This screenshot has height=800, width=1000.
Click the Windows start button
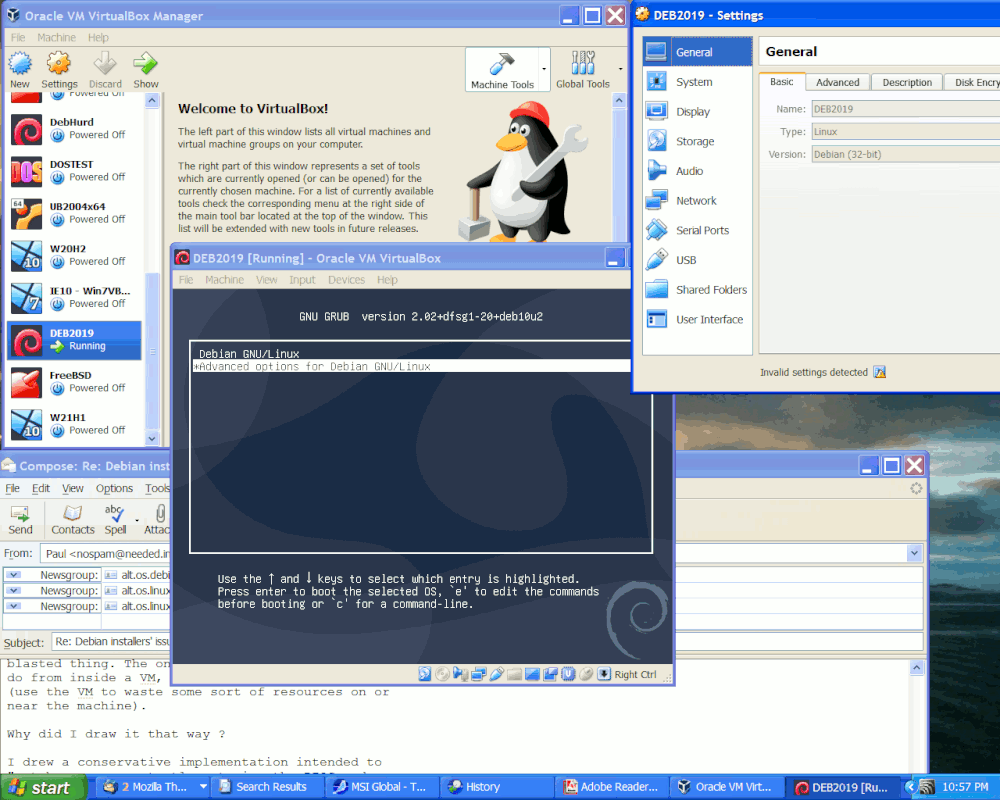[x=42, y=787]
